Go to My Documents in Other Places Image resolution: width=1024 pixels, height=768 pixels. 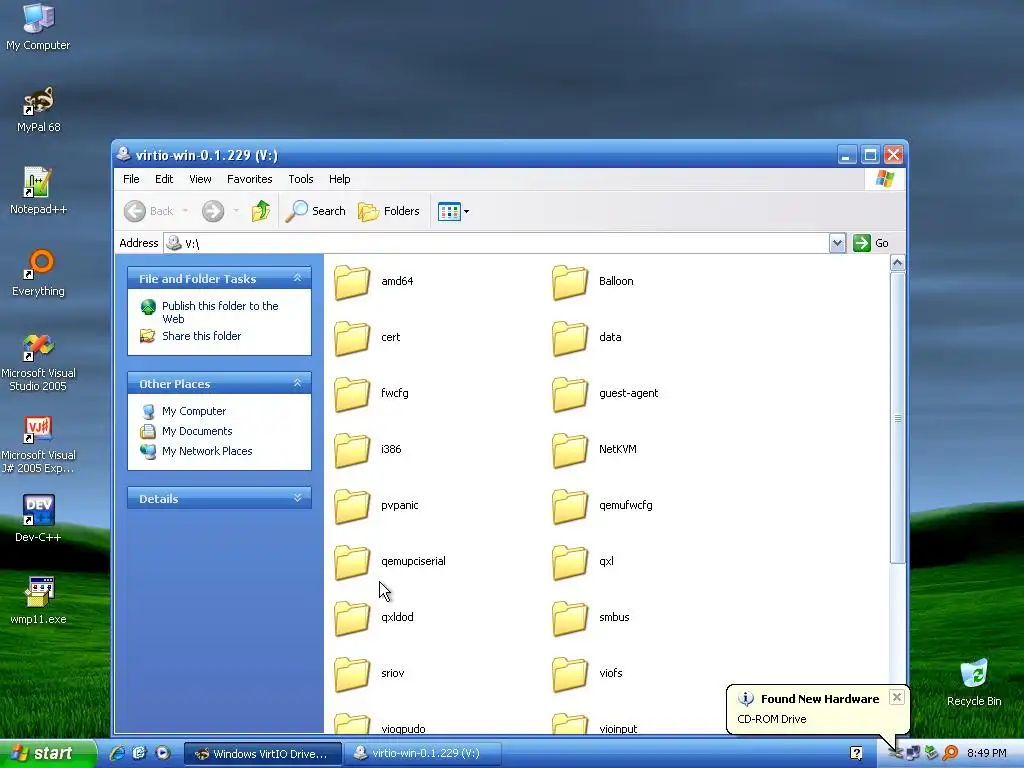(x=197, y=431)
